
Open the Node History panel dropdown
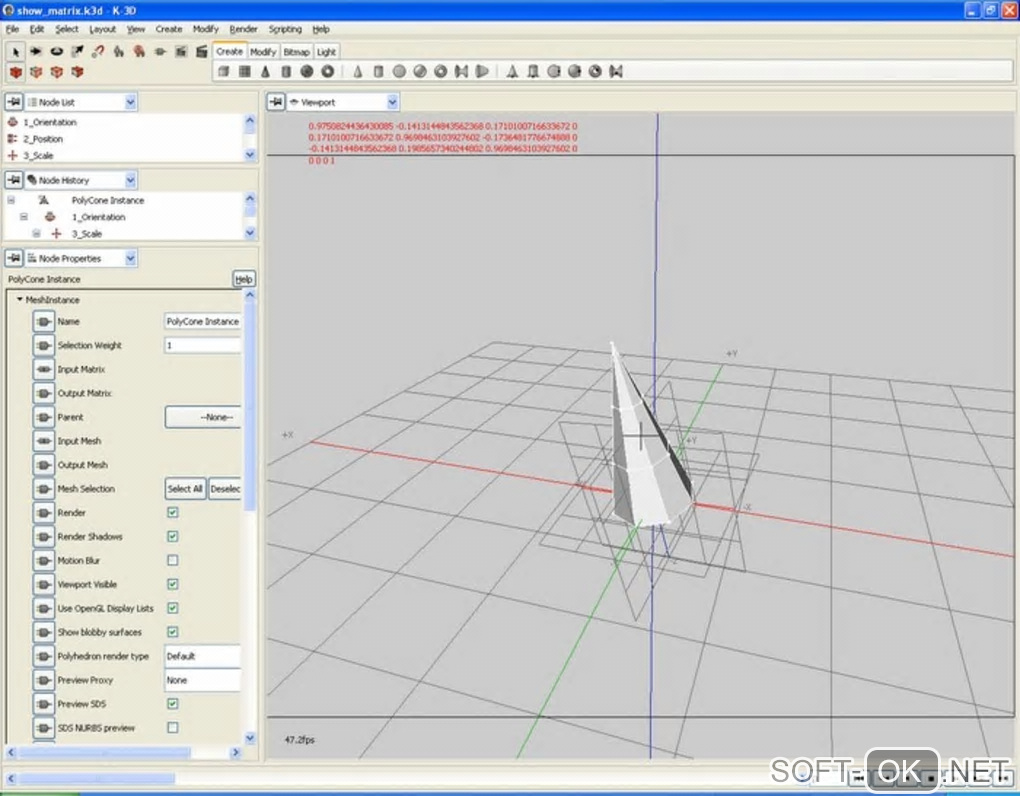click(131, 180)
